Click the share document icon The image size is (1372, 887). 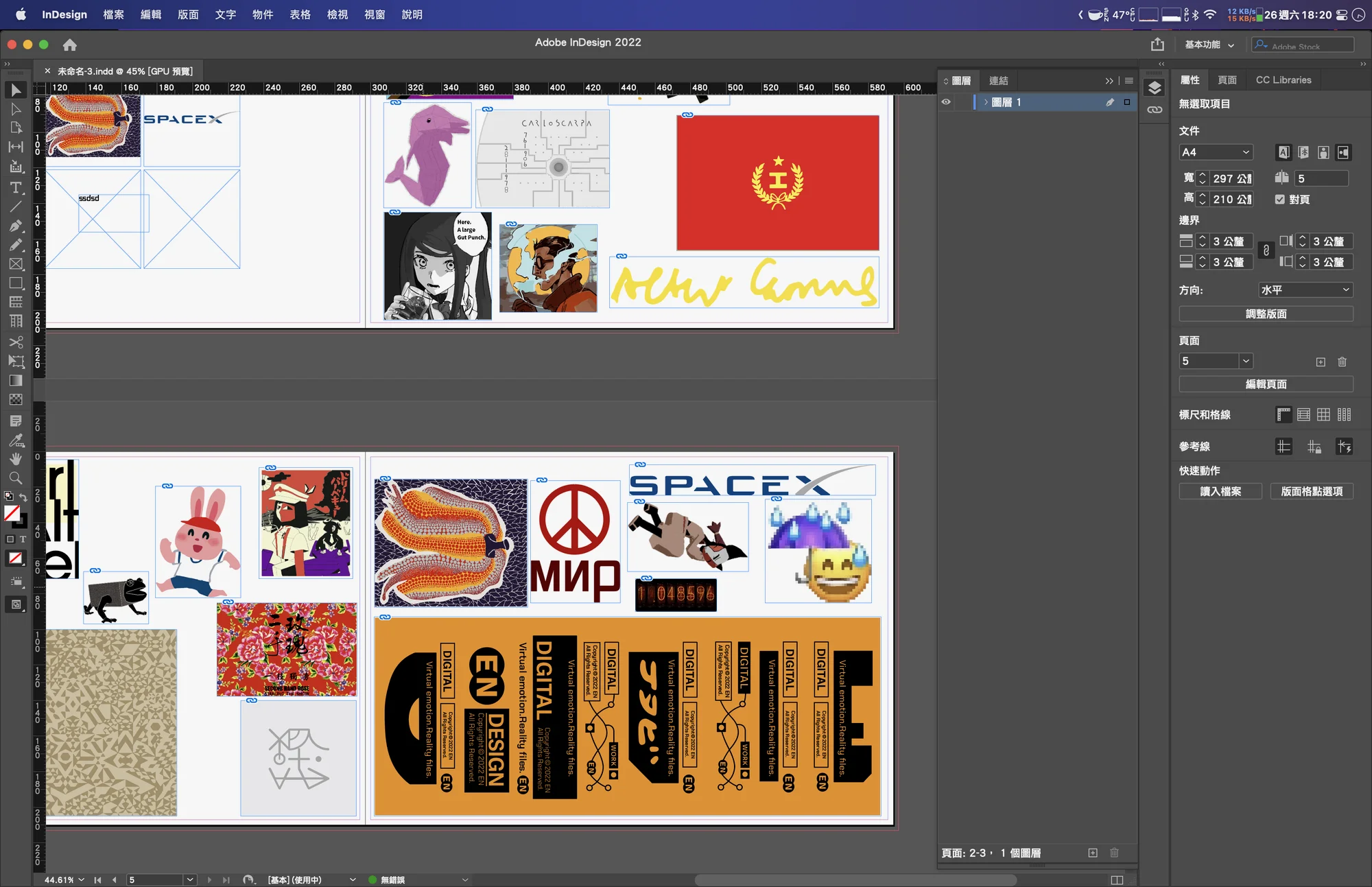[x=1157, y=45]
